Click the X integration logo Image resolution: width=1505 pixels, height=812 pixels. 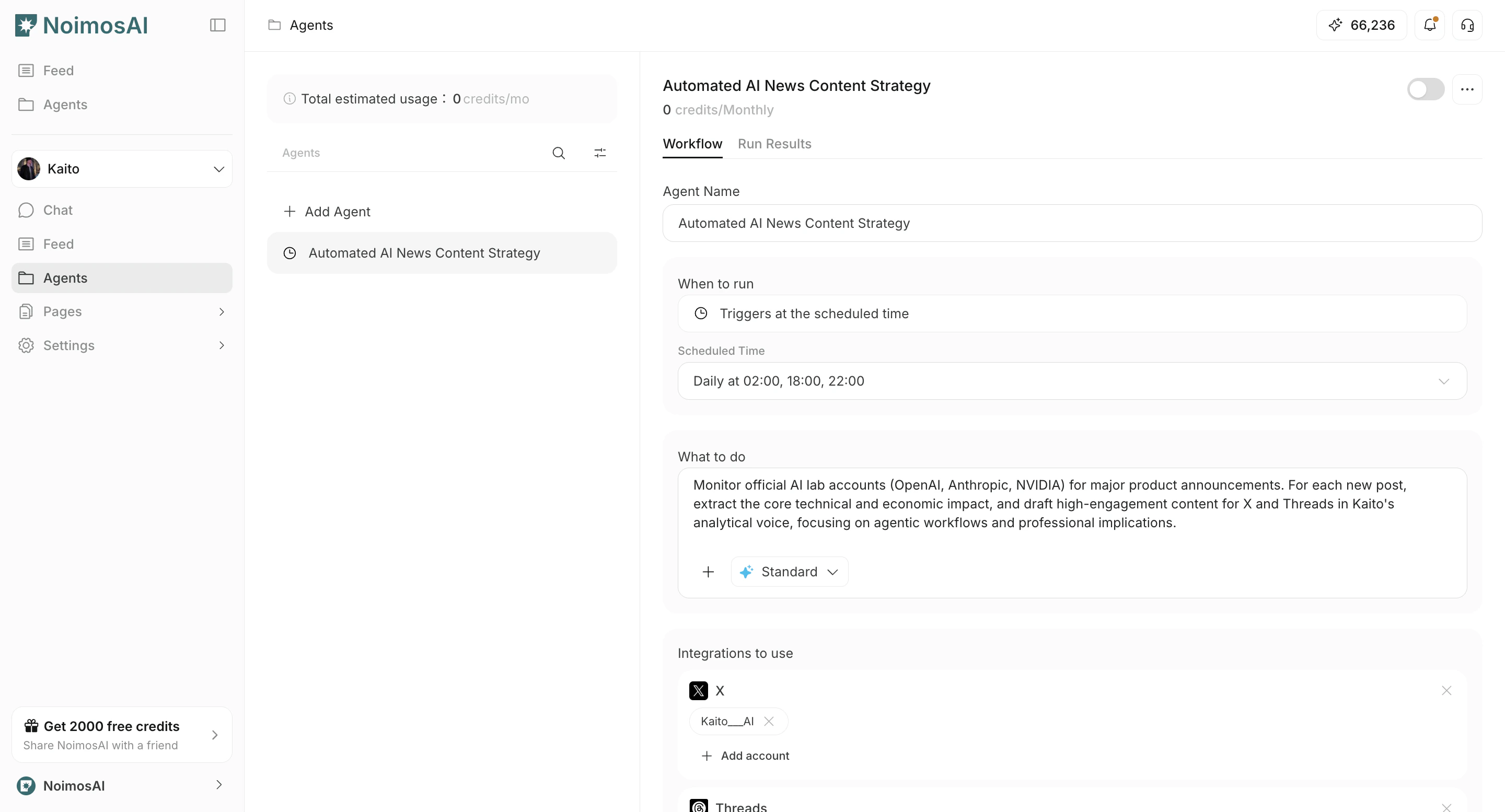coord(698,690)
